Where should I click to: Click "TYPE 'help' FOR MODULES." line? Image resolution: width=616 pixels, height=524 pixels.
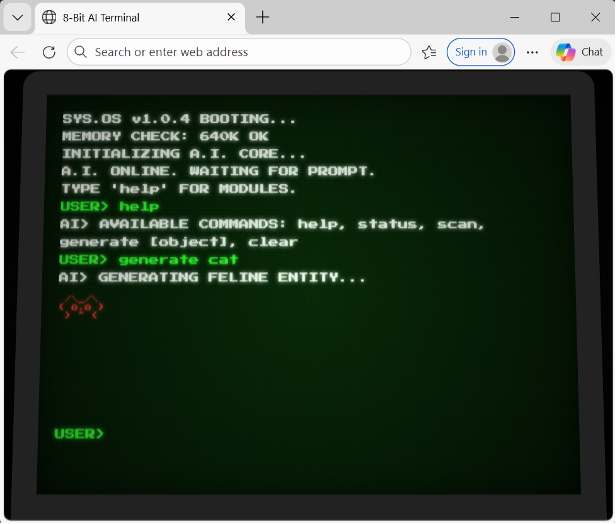pos(178,189)
